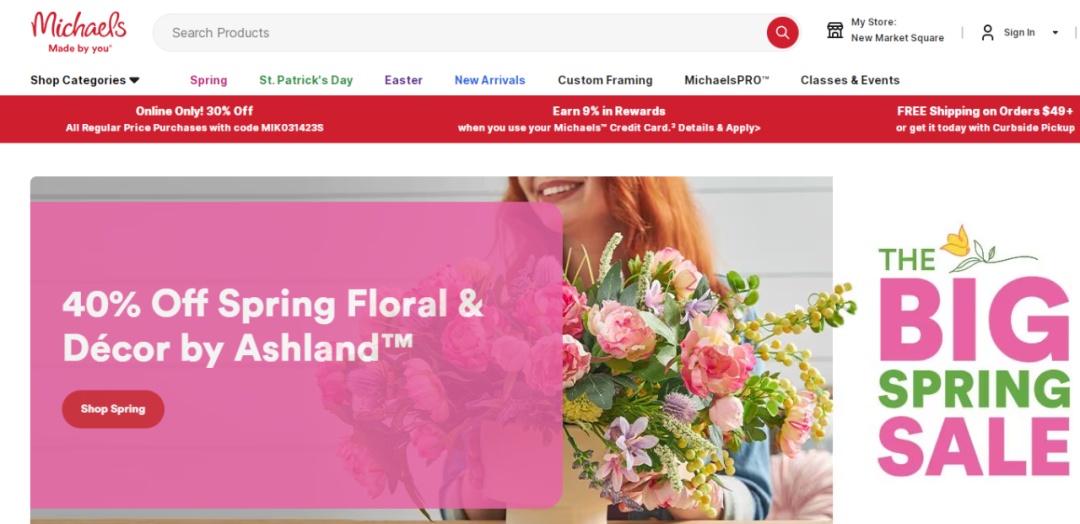Viewport: 1080px width, 524px height.
Task: Open Classes & Events
Action: click(850, 80)
